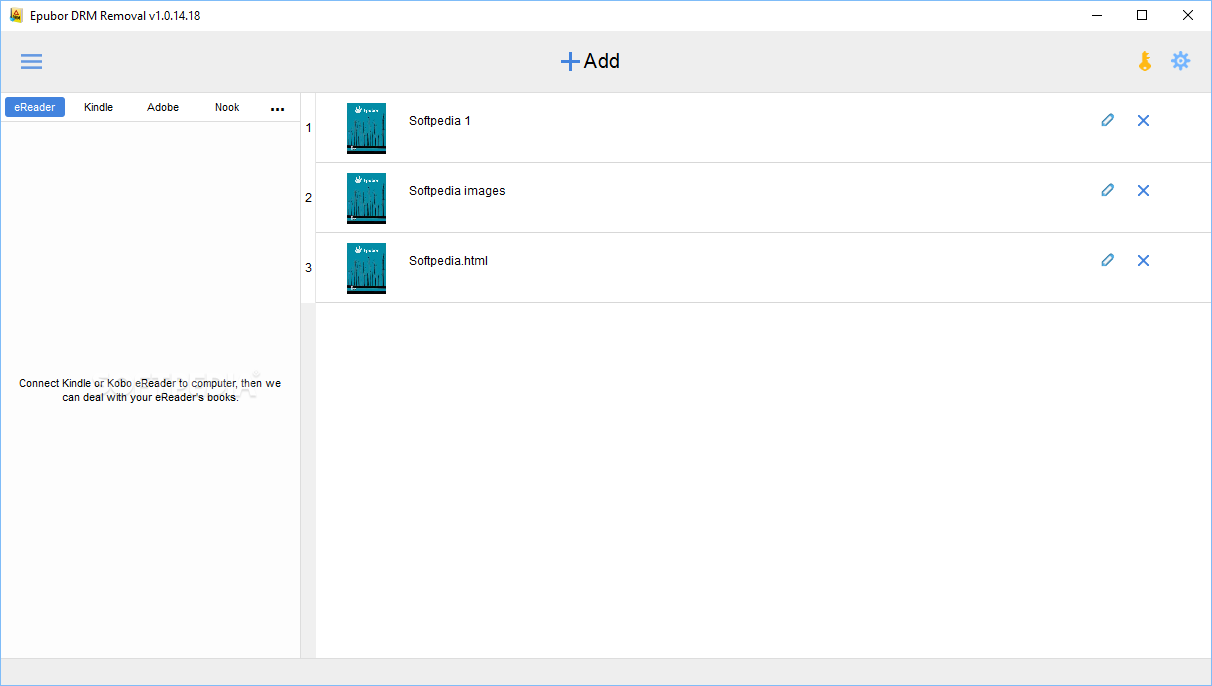
Task: Click row number 1
Action: 308,128
